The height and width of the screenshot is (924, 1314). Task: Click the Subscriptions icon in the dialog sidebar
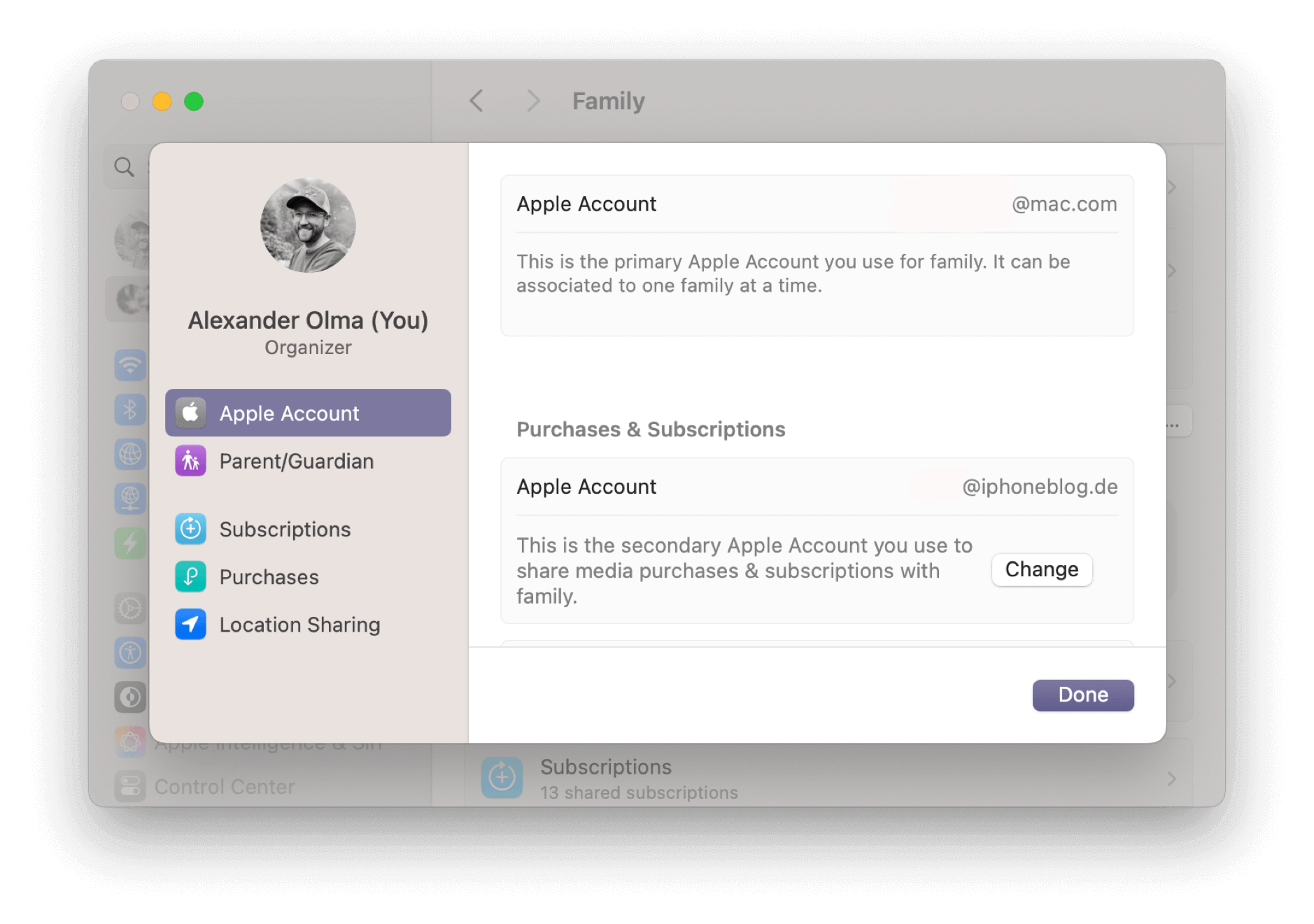[190, 529]
